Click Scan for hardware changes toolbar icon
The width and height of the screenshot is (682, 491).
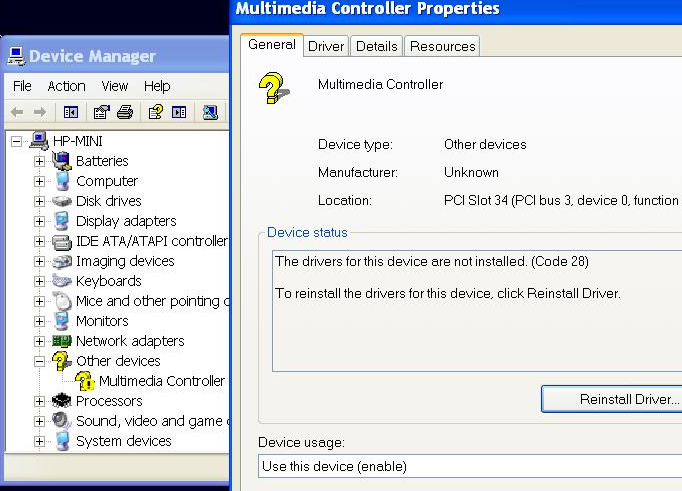(210, 112)
